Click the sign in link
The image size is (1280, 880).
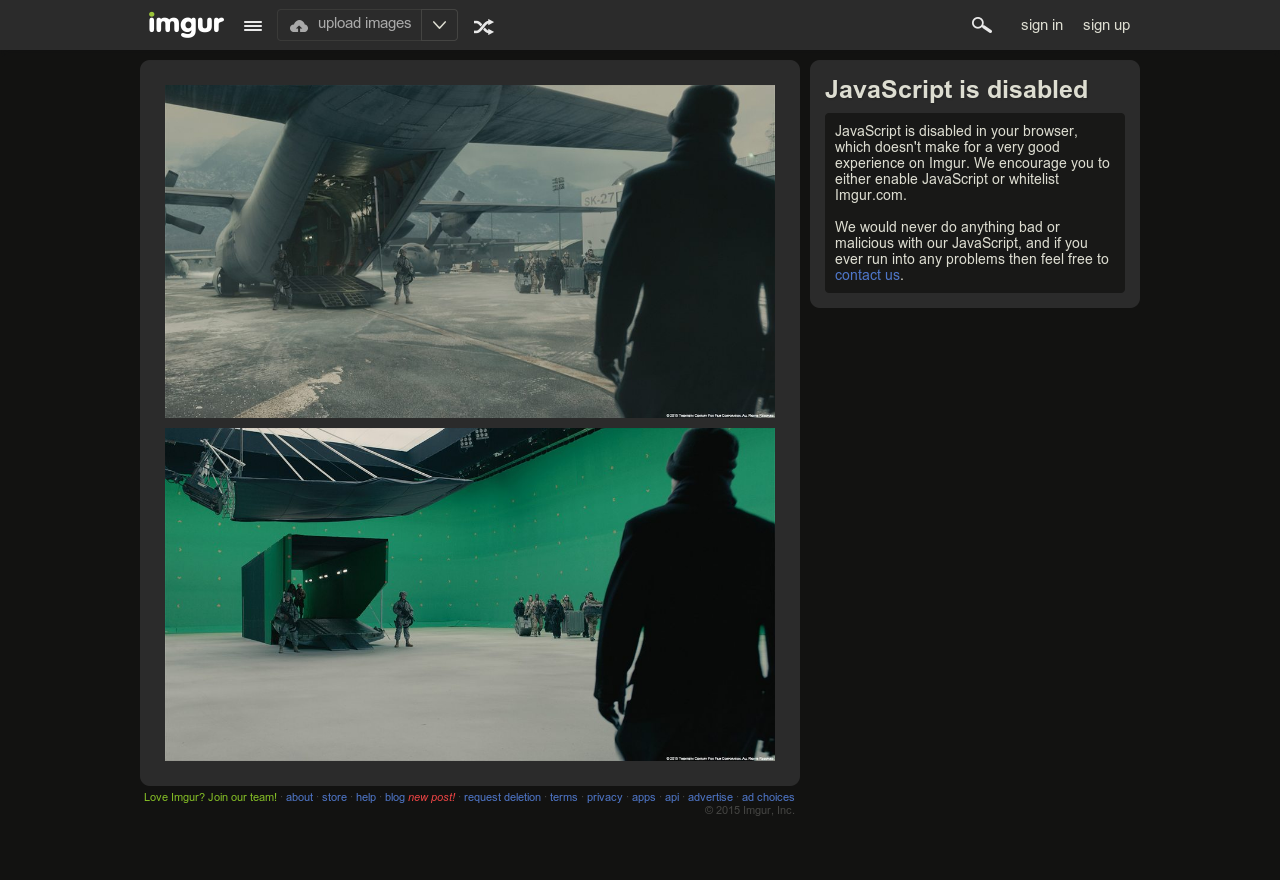click(x=1042, y=25)
